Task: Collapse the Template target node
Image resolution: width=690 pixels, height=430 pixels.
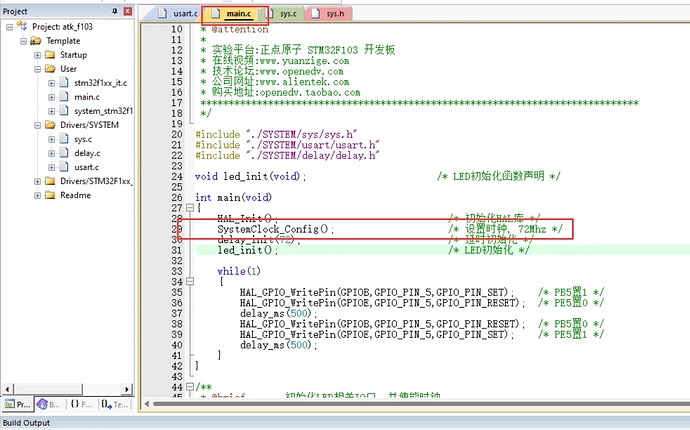Action: [x=22, y=41]
